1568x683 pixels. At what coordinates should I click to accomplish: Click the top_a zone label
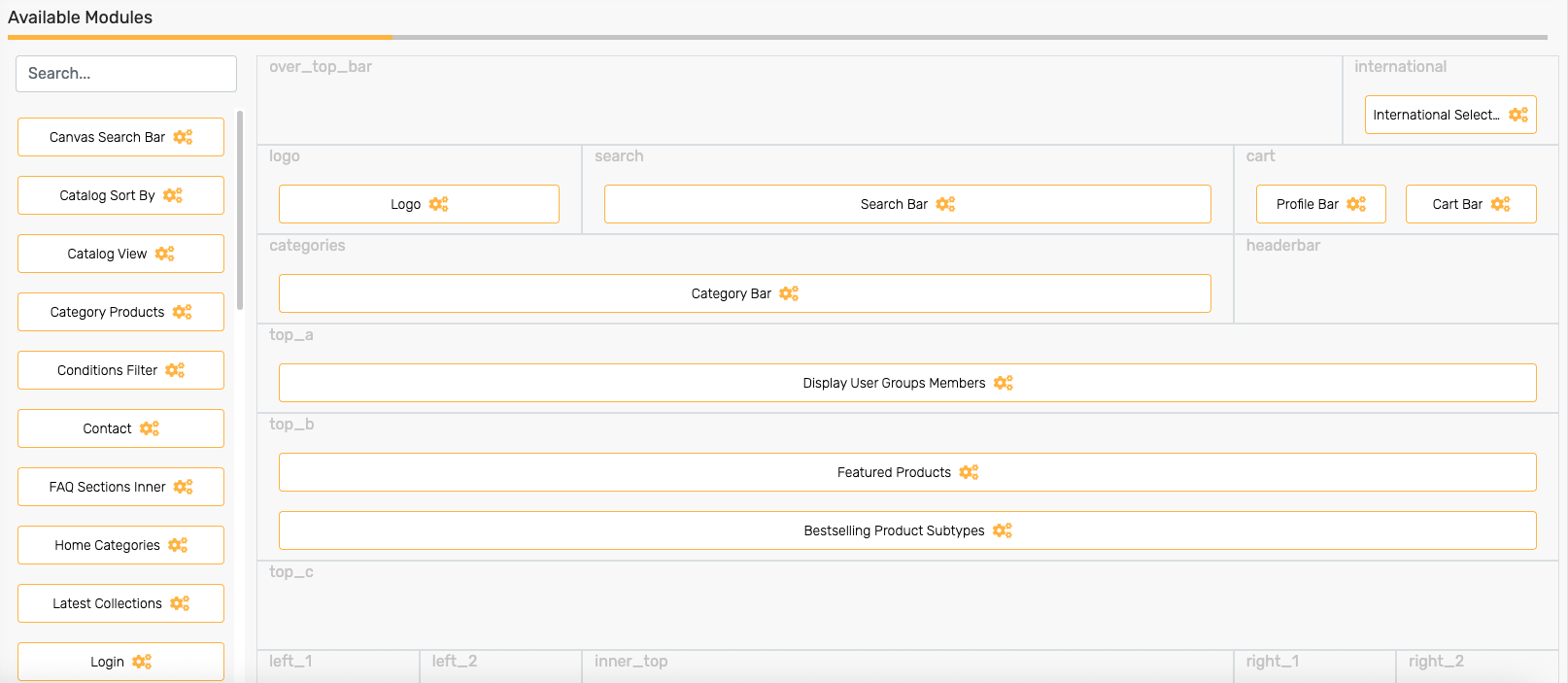click(x=291, y=335)
